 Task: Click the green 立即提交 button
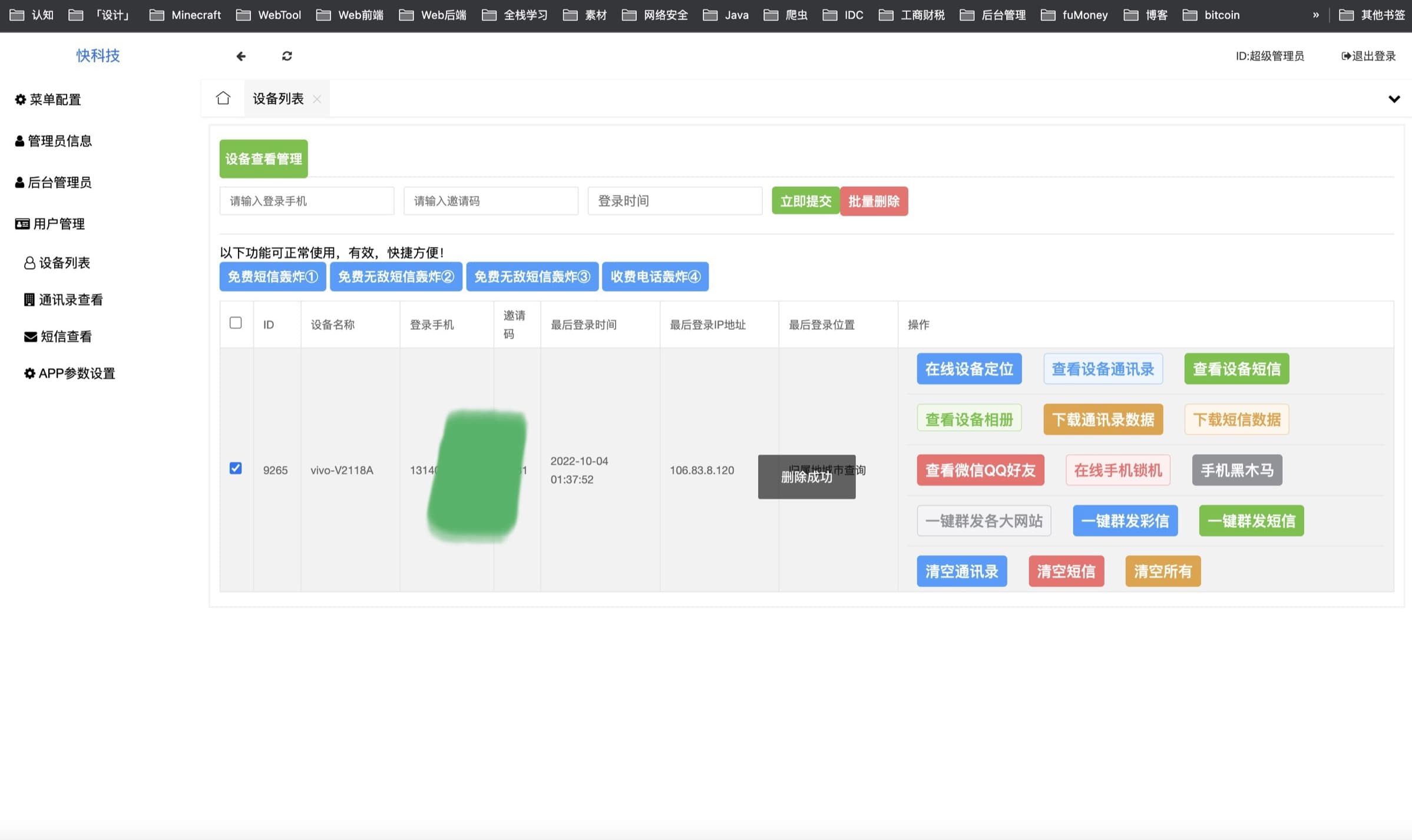pos(805,201)
